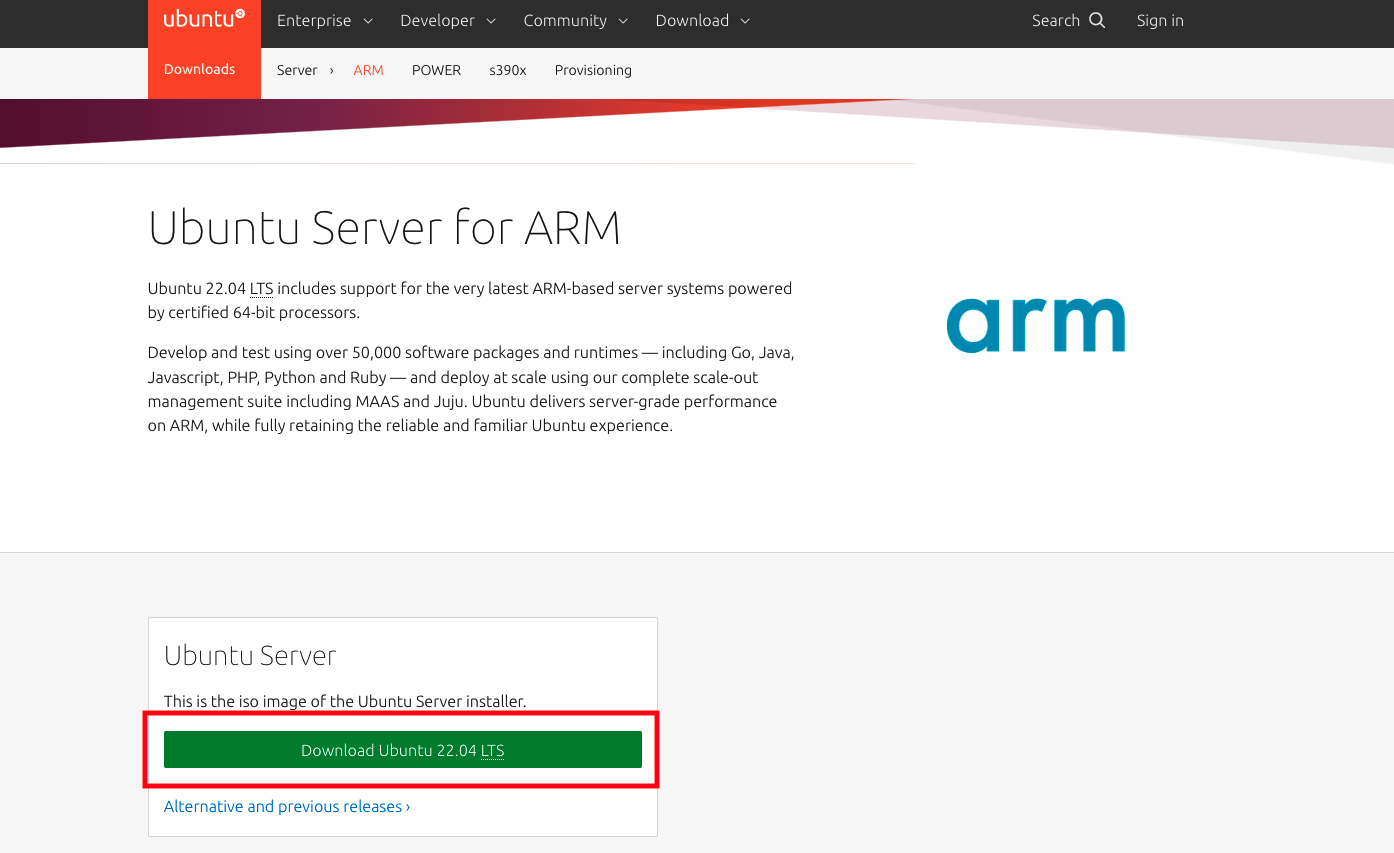
Task: Switch to the s390x tab
Action: (508, 70)
